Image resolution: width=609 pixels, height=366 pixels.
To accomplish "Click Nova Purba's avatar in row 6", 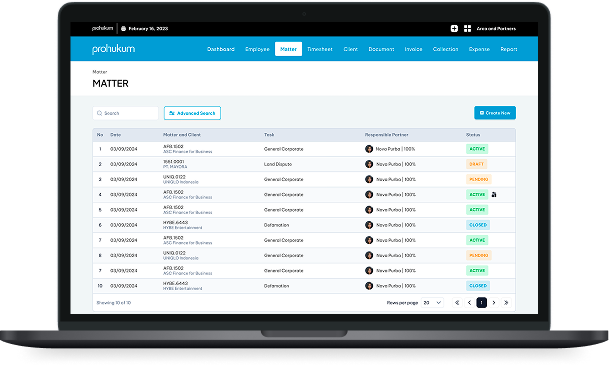I will point(369,225).
